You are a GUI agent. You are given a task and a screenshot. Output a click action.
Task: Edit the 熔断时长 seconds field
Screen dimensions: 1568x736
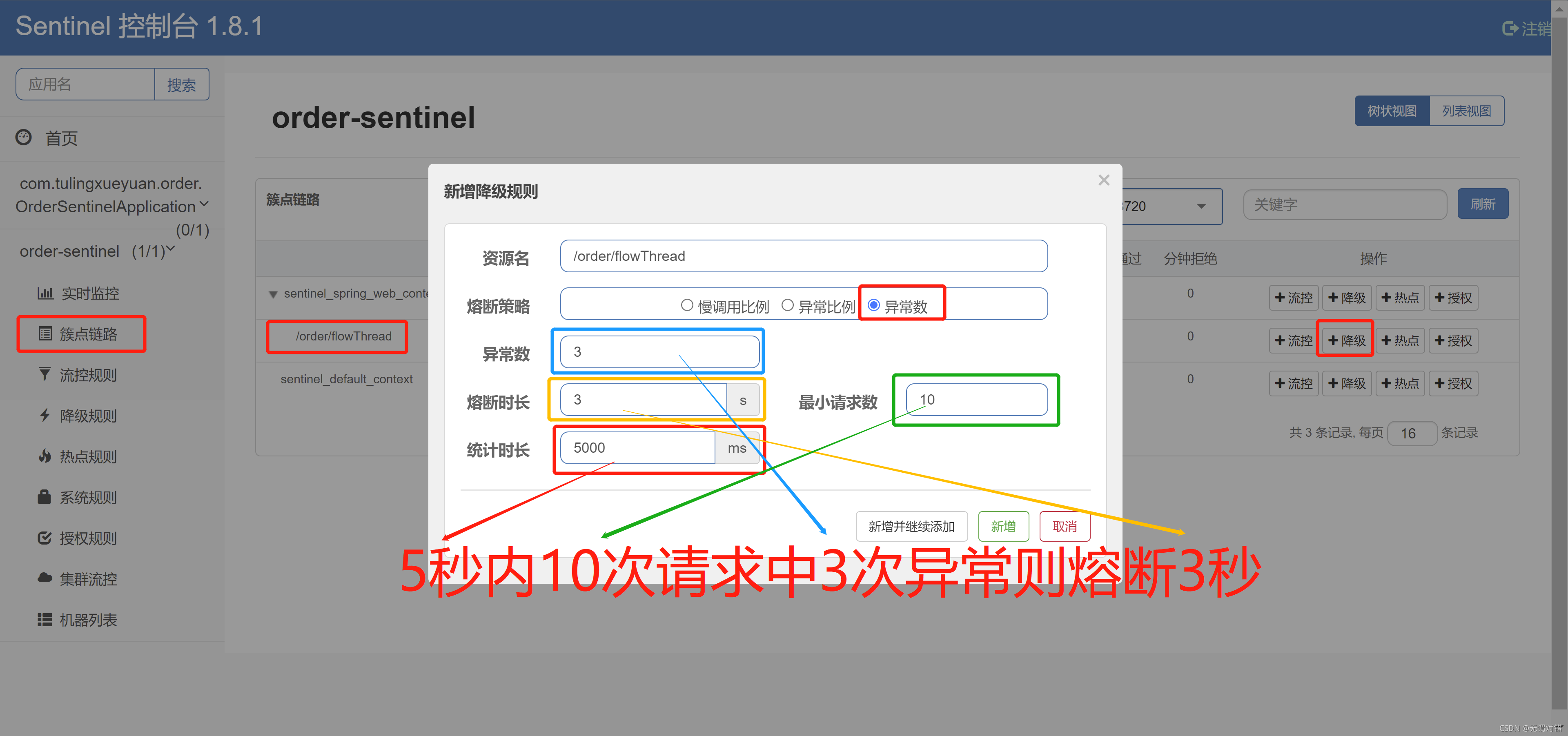pyautogui.click(x=644, y=400)
